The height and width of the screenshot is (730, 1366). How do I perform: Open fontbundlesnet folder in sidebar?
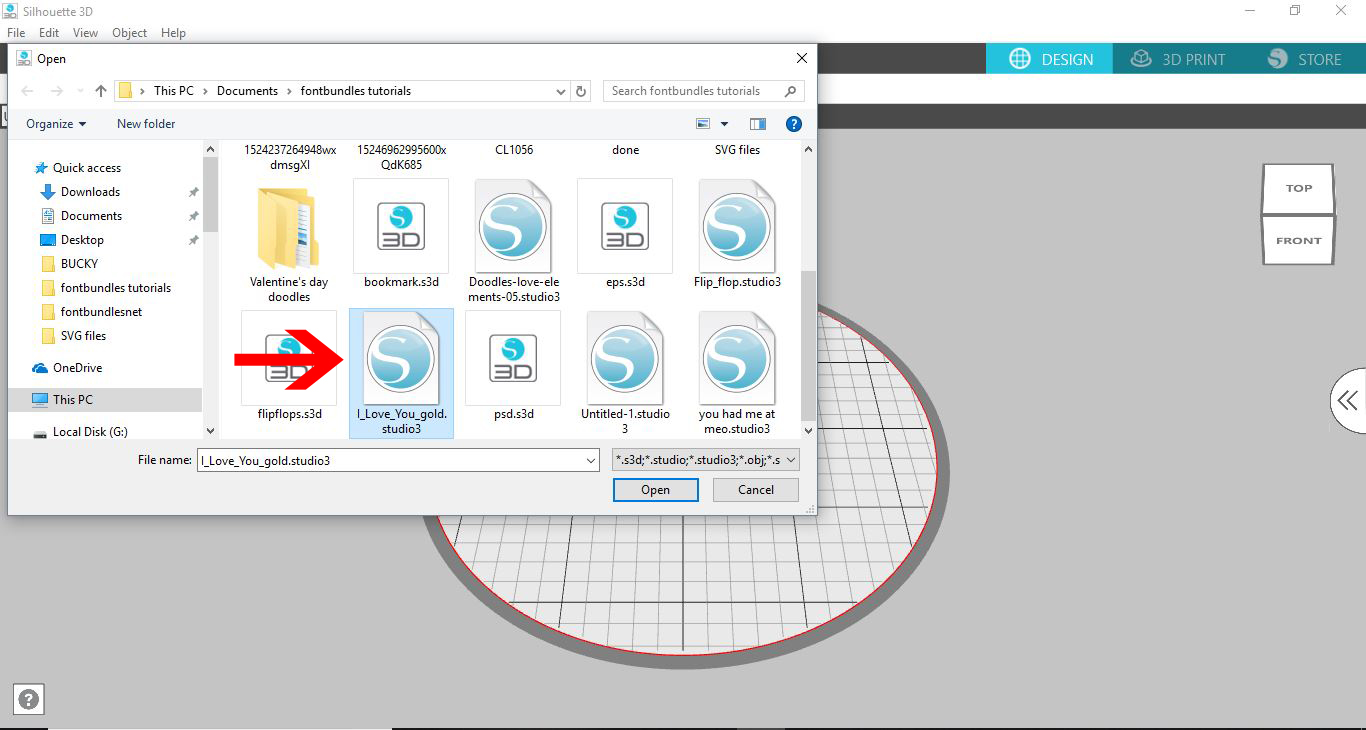coord(101,312)
